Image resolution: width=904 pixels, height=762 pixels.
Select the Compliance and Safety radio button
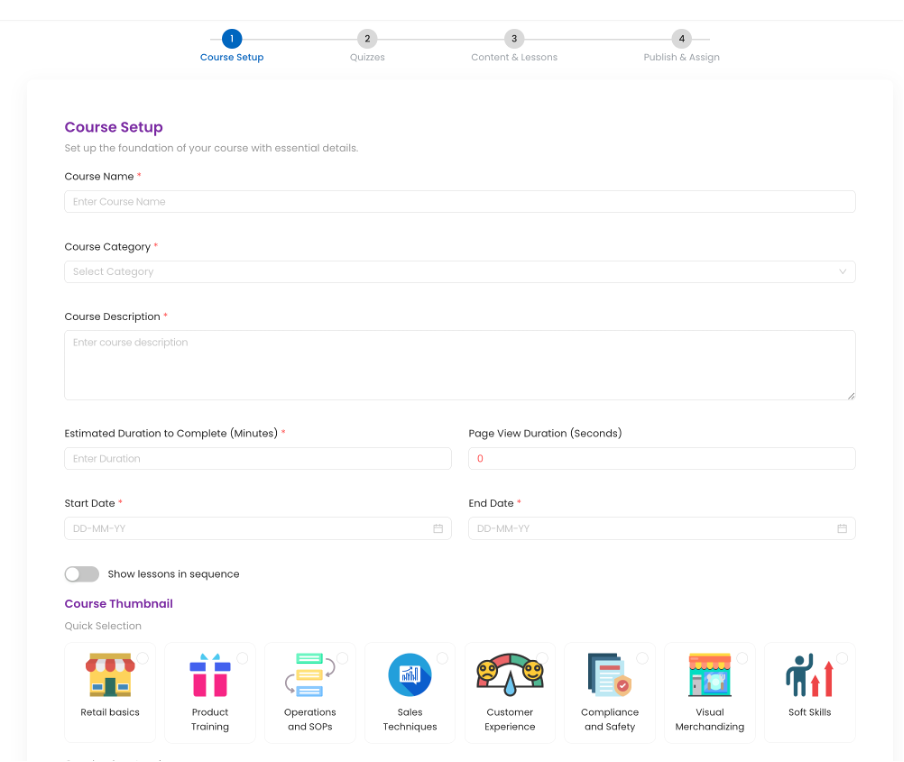pyautogui.click(x=642, y=658)
